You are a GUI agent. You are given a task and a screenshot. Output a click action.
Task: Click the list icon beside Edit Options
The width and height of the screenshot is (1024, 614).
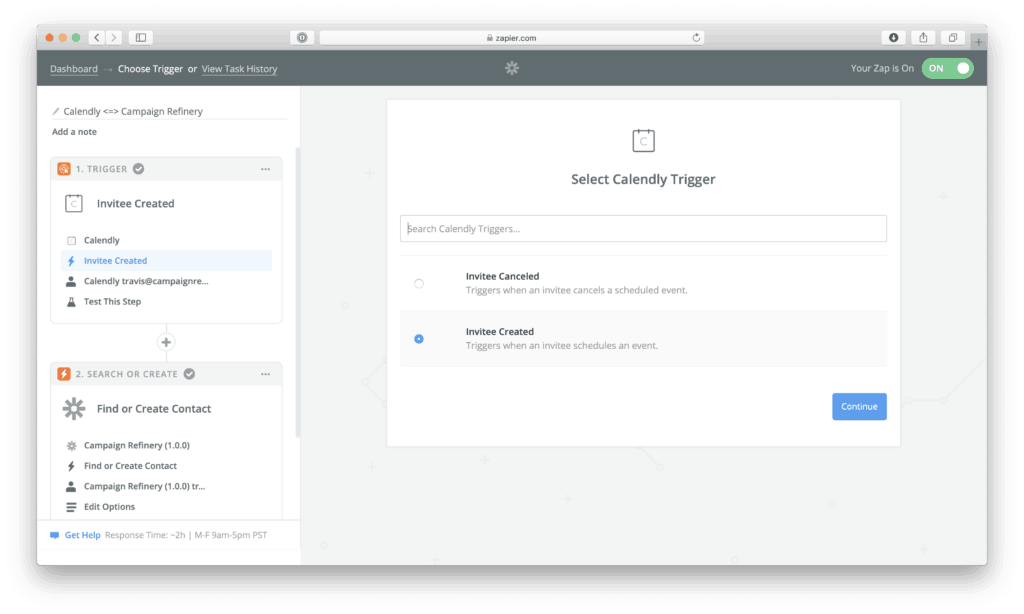[71, 507]
